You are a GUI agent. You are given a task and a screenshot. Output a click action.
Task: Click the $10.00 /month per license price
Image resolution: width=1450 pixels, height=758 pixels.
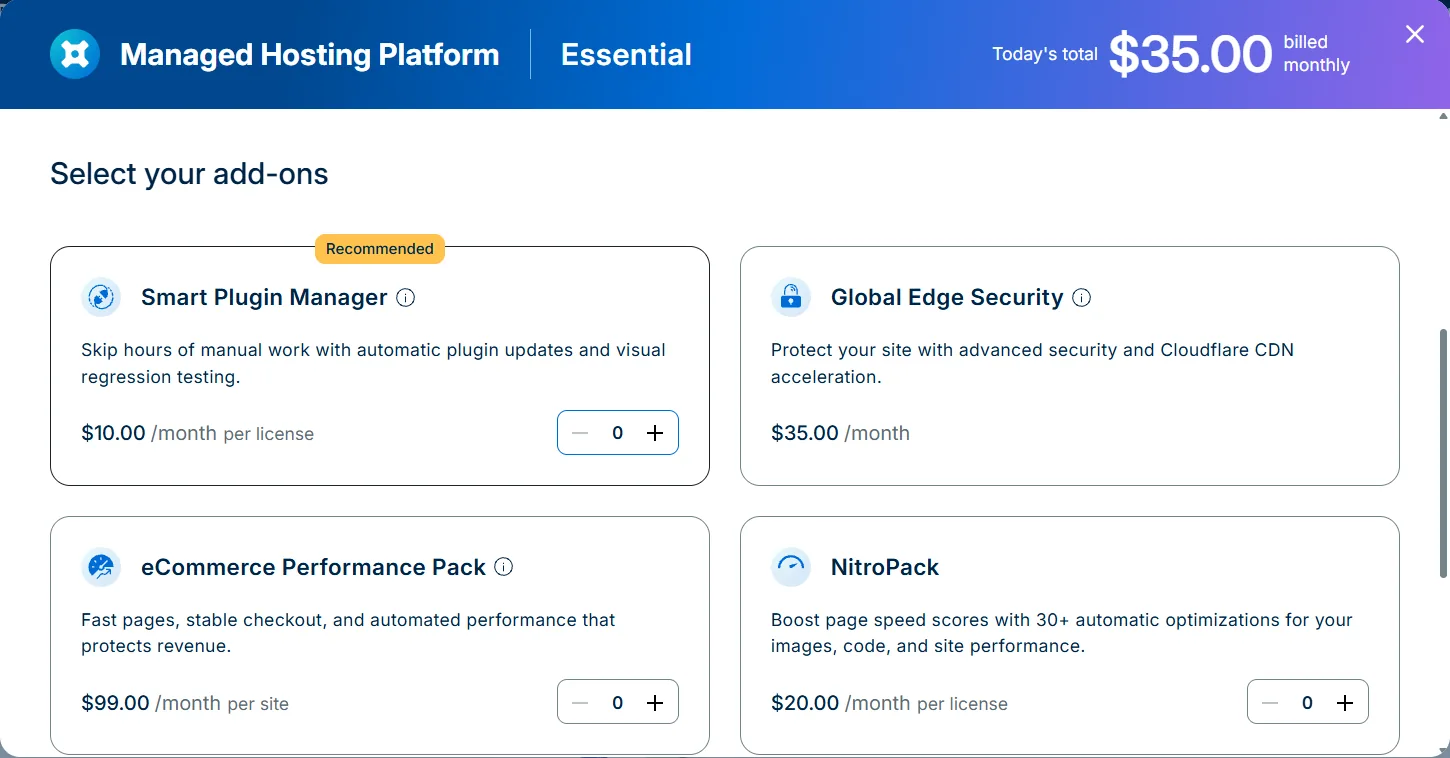click(x=198, y=433)
